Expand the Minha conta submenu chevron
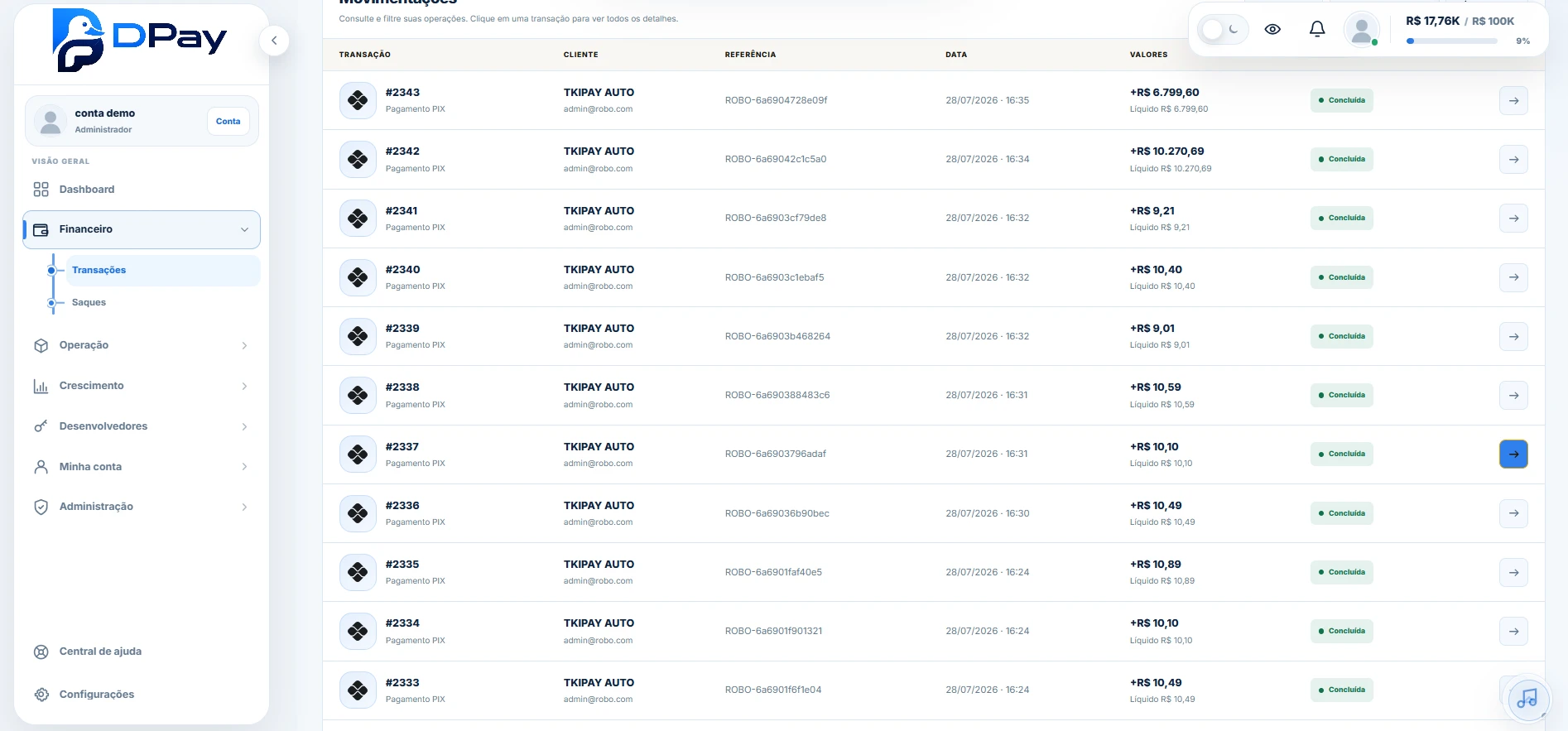This screenshot has height=731, width=1568. pyautogui.click(x=244, y=467)
